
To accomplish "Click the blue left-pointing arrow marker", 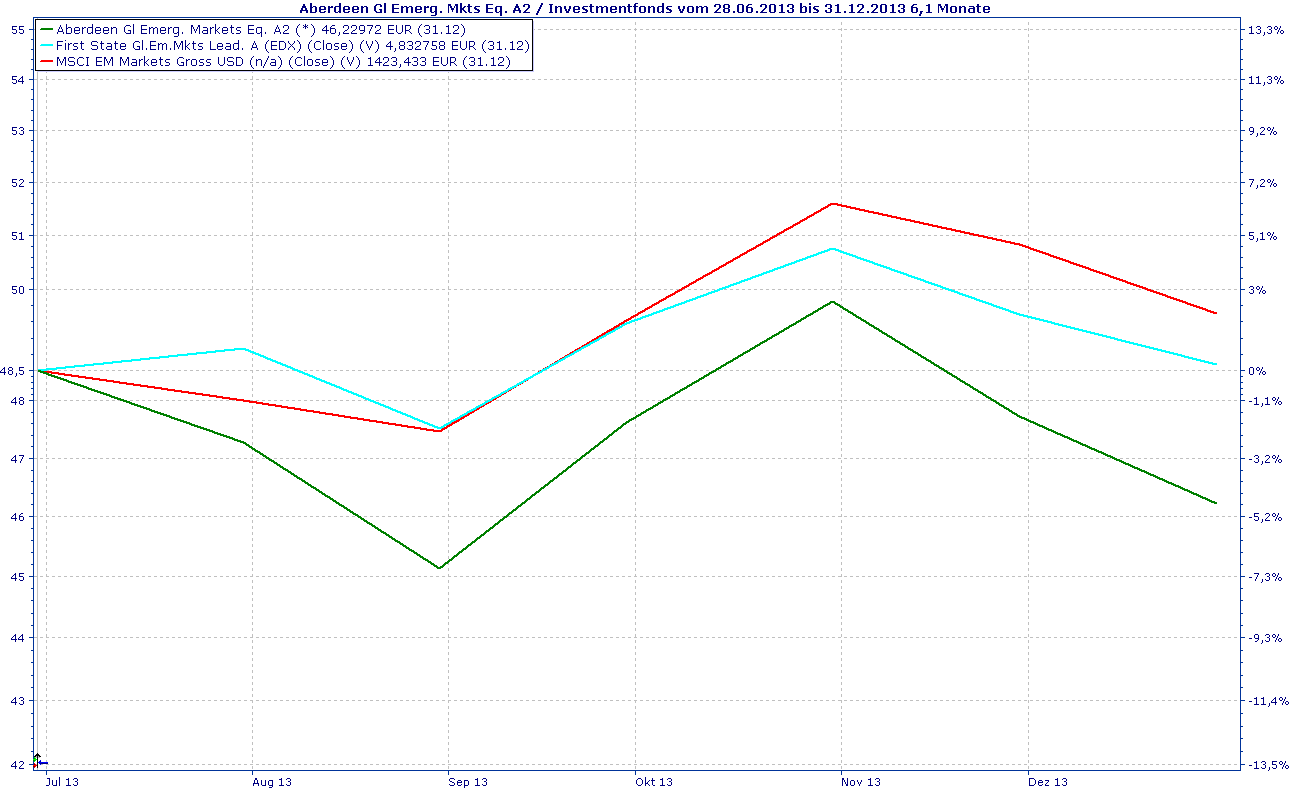I will [x=43, y=763].
